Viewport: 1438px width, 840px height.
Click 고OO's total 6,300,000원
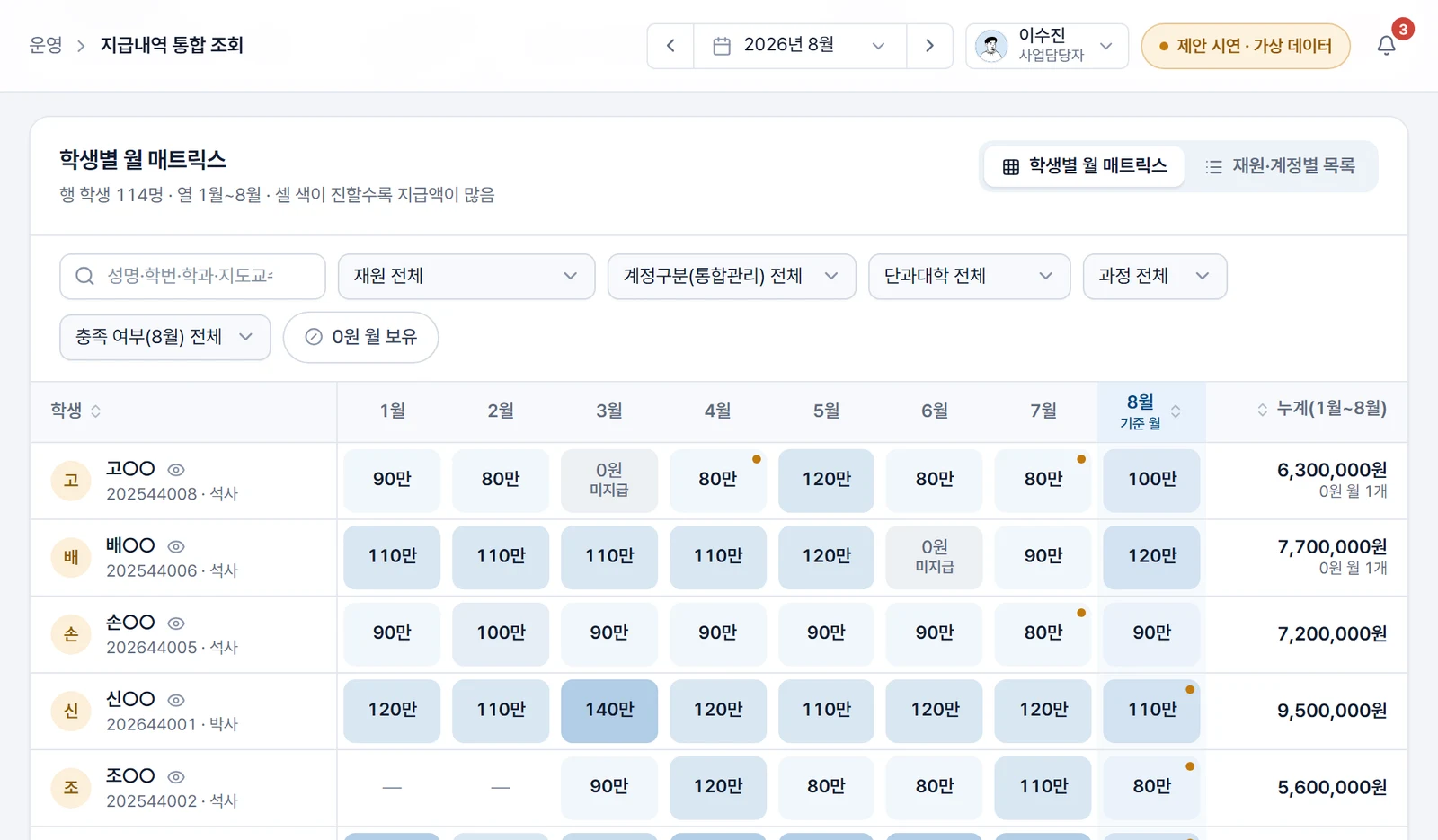tap(1332, 470)
